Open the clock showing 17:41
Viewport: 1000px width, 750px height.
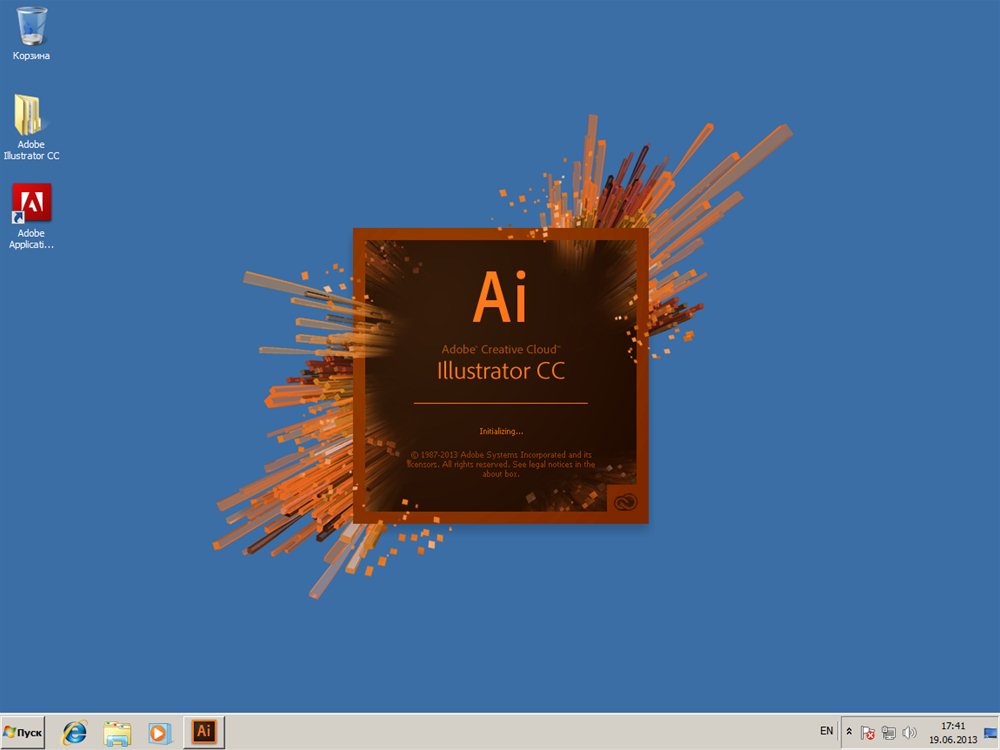click(x=952, y=732)
